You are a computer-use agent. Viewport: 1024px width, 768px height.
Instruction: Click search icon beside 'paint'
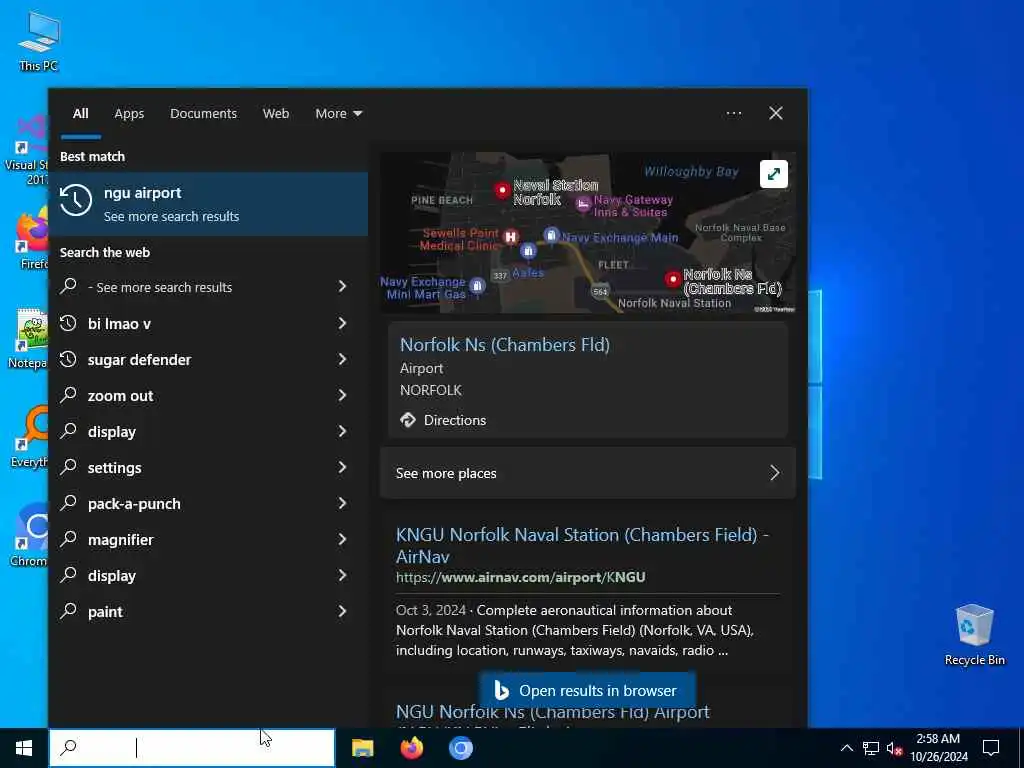click(69, 611)
